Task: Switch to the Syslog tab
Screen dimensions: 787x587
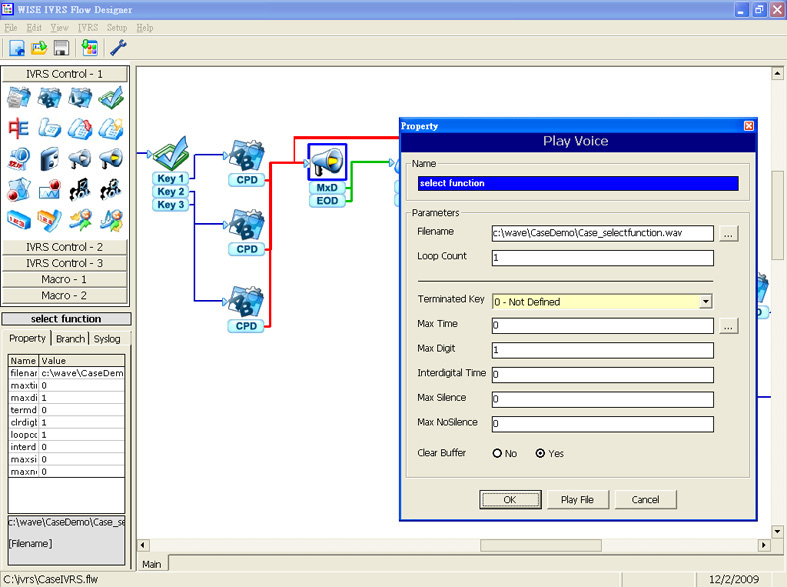Action: tap(107, 339)
